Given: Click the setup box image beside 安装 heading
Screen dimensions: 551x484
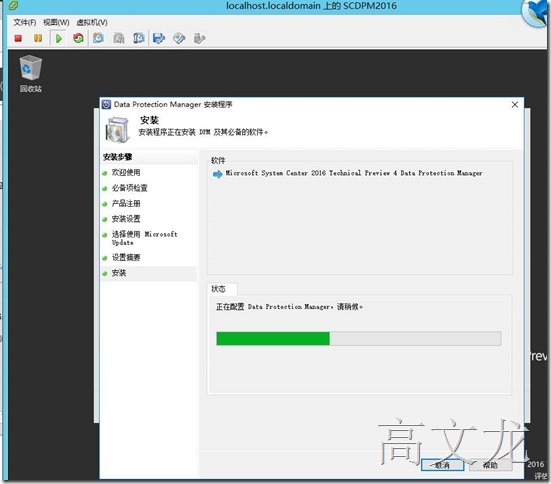Looking at the screenshot, I should (x=117, y=130).
